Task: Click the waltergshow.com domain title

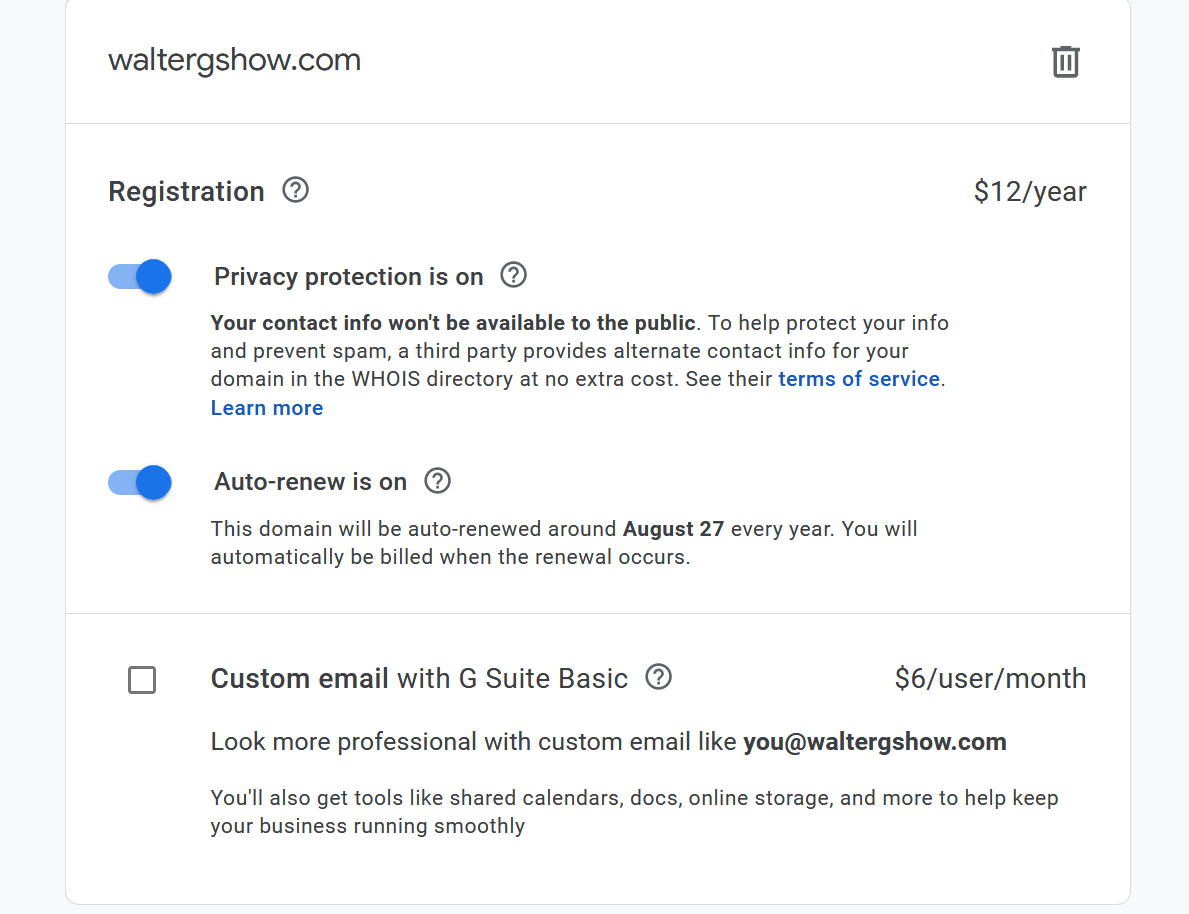Action: pos(234,60)
